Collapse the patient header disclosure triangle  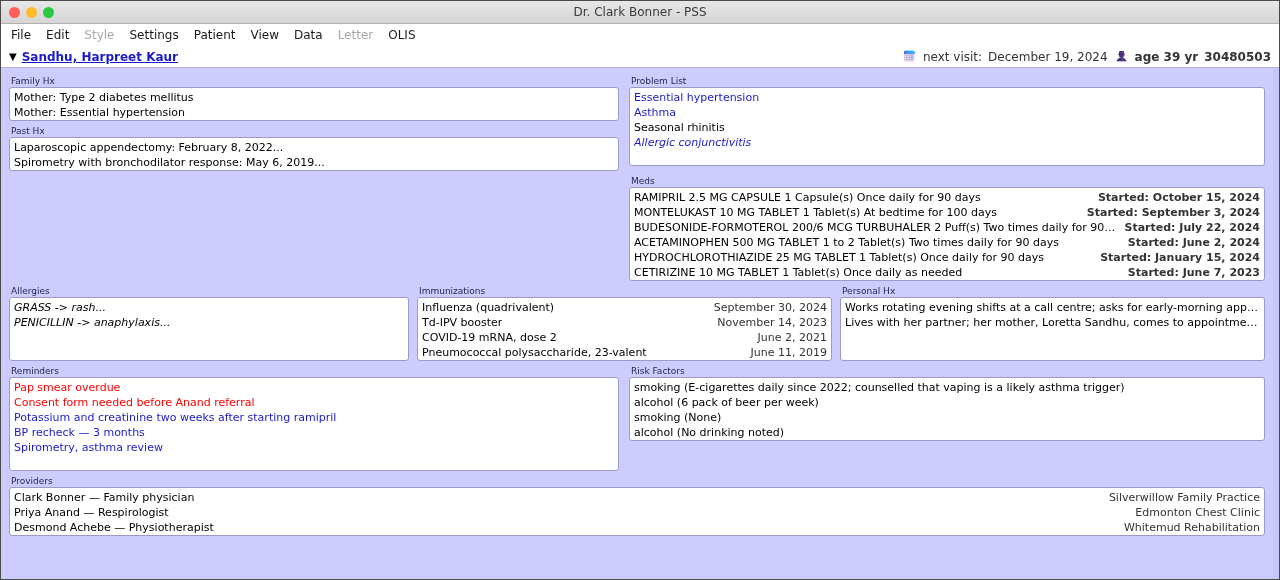(x=13, y=57)
